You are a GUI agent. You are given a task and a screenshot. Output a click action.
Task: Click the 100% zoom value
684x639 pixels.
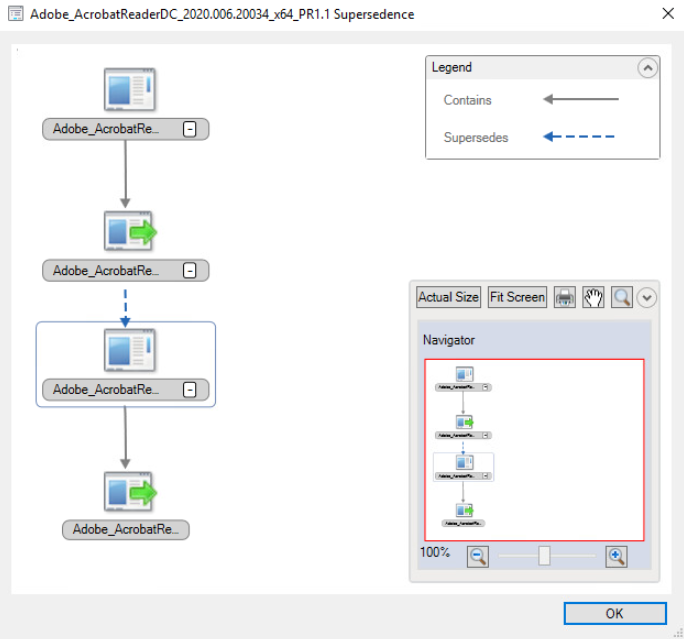pos(434,552)
